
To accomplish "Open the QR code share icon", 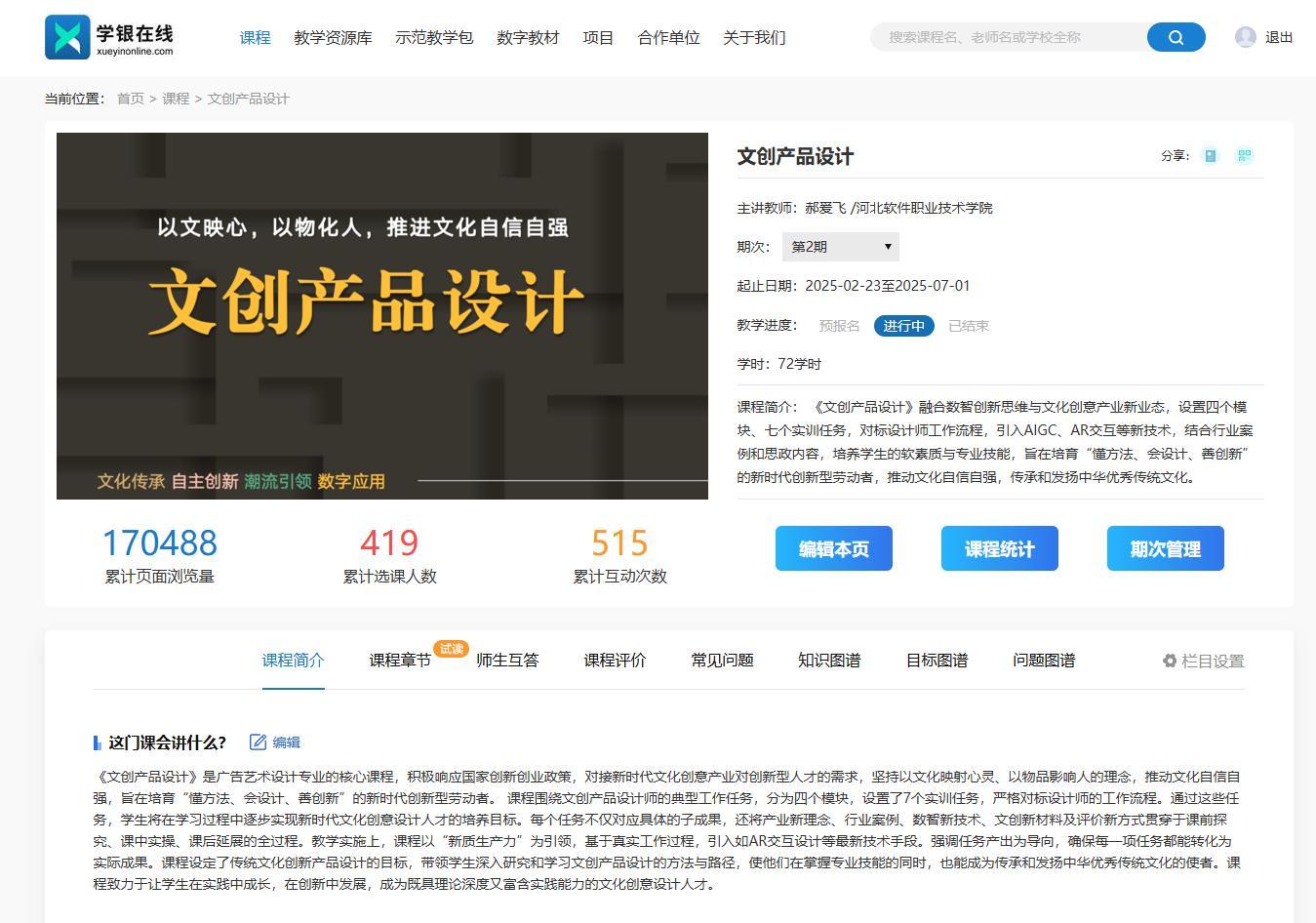I will point(1244,155).
